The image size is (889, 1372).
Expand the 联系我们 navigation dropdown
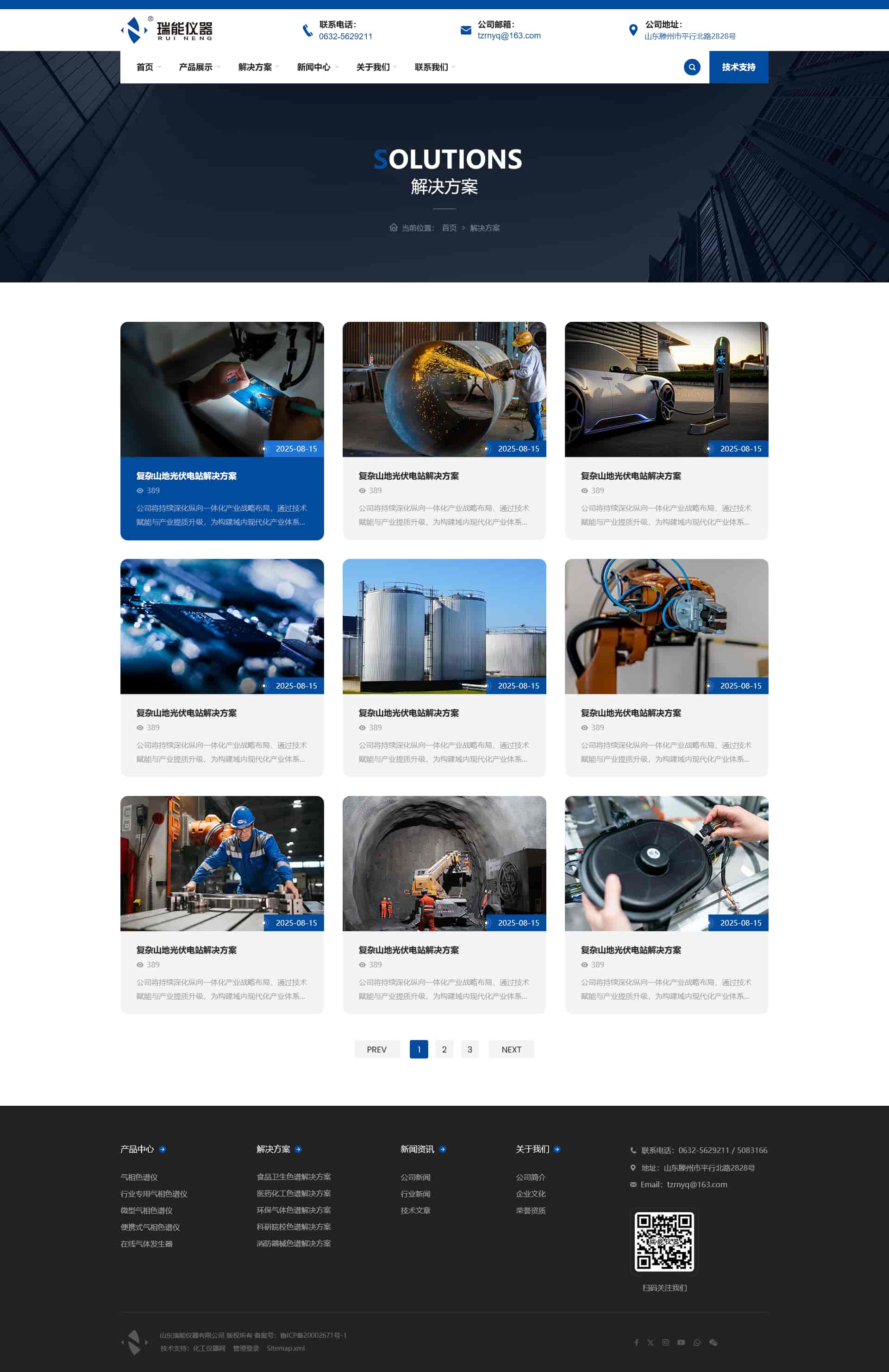point(435,67)
